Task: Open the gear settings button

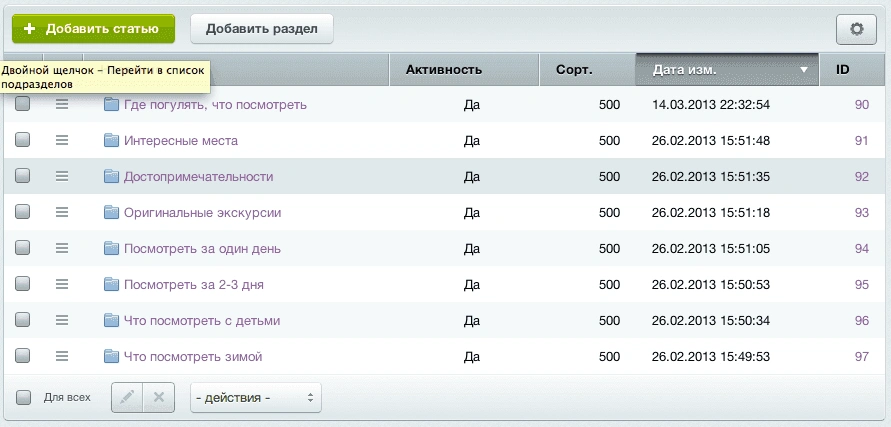Action: pyautogui.click(x=856, y=30)
